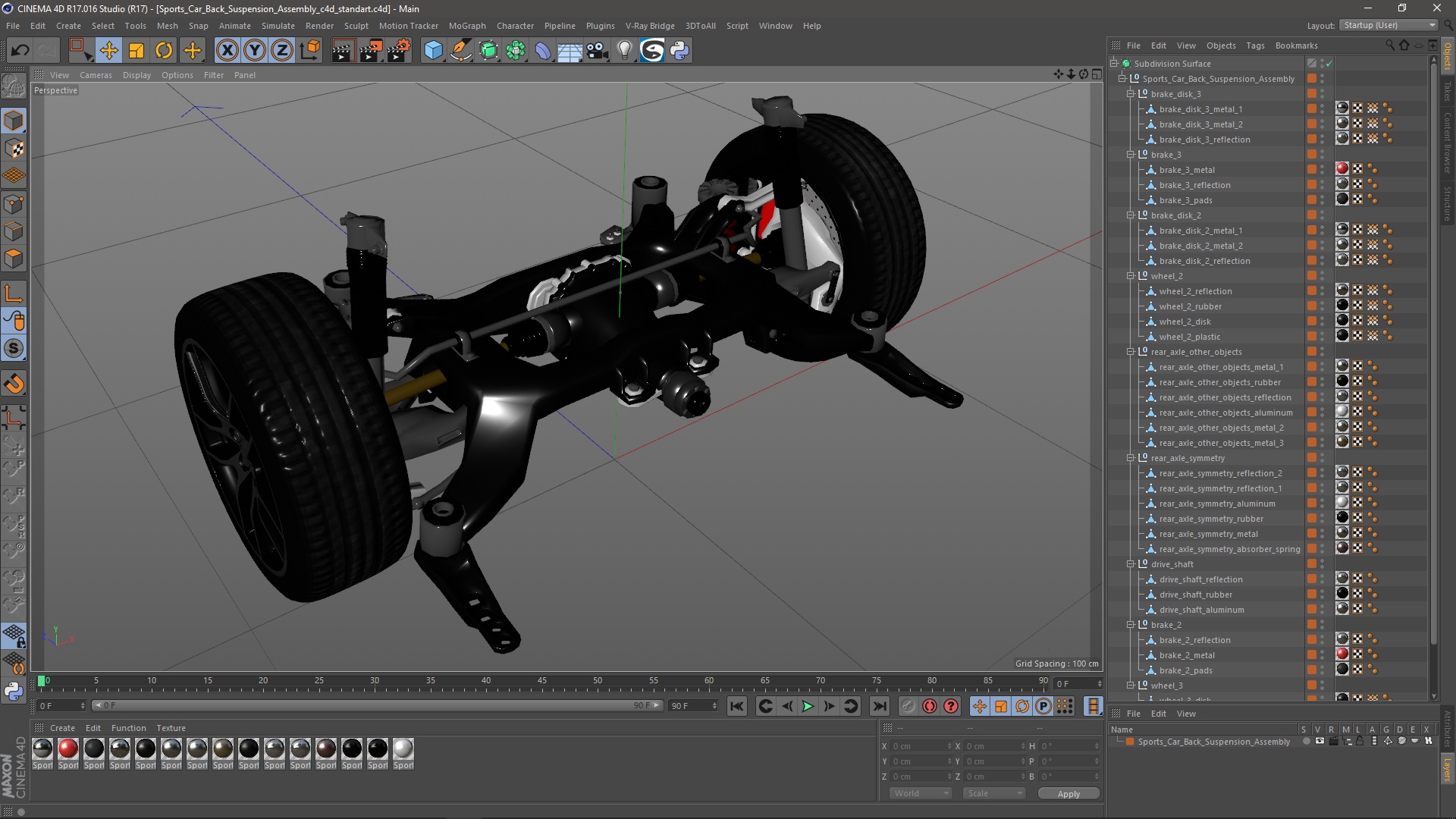The image size is (1456, 819).
Task: Toggle X-axis lock button
Action: click(x=227, y=51)
